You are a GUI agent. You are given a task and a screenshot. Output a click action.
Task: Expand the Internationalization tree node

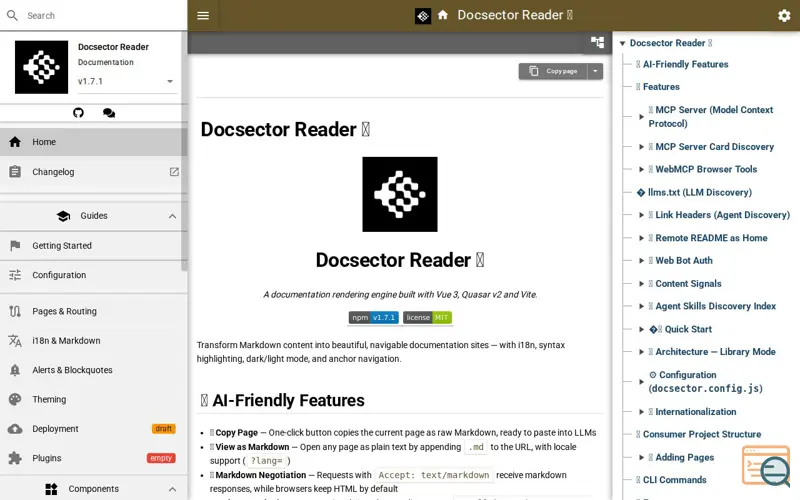tap(641, 412)
